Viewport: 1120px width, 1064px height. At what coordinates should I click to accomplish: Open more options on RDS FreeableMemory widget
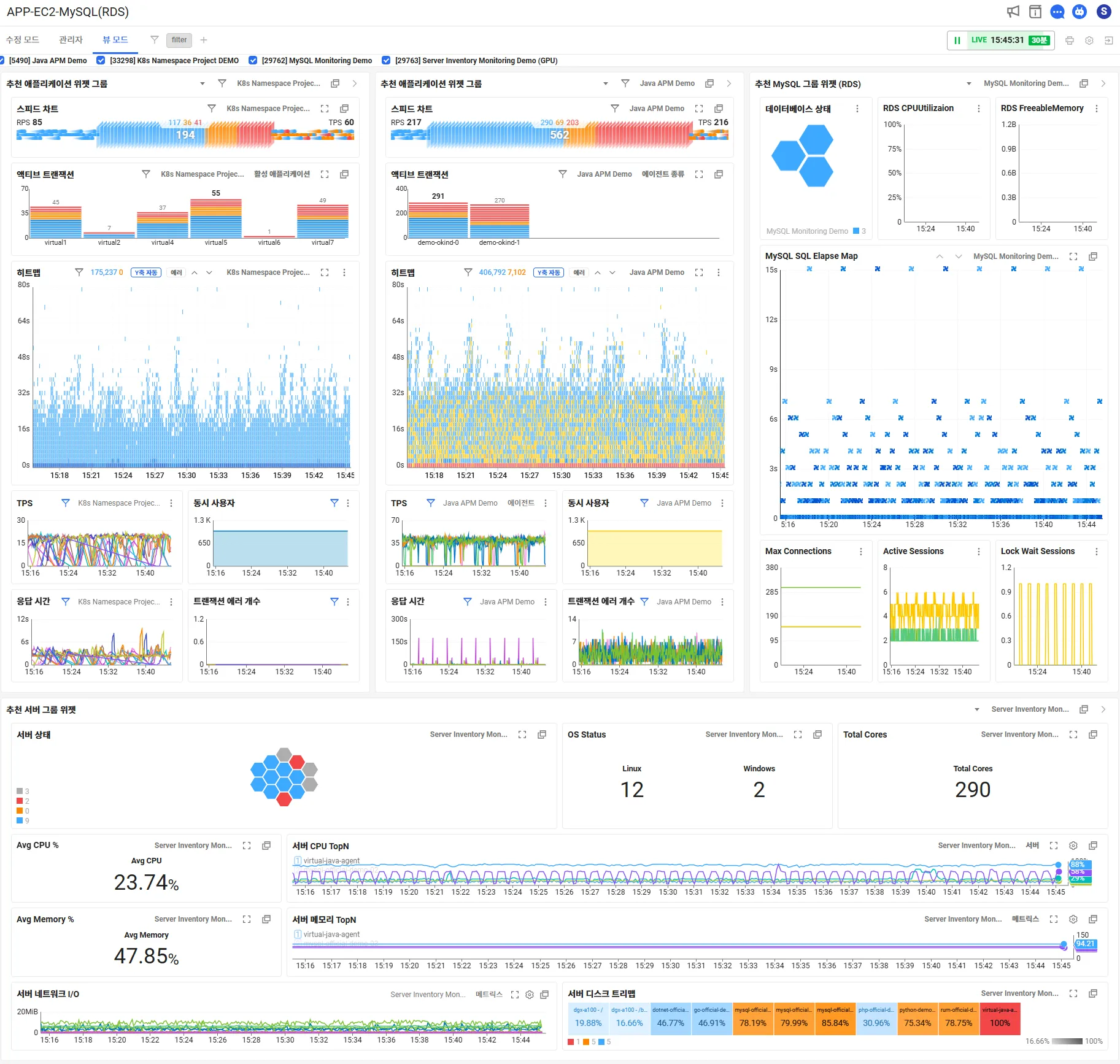(1097, 109)
